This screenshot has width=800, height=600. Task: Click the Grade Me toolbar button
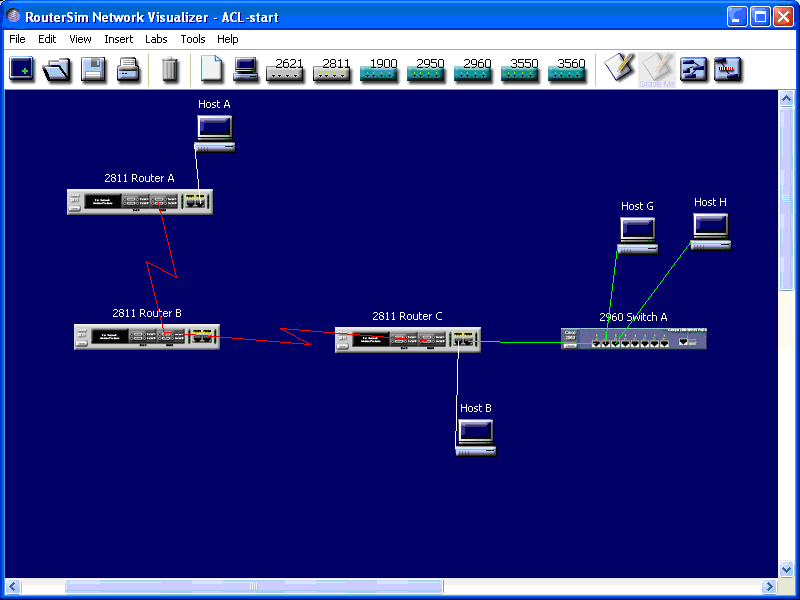pos(657,69)
